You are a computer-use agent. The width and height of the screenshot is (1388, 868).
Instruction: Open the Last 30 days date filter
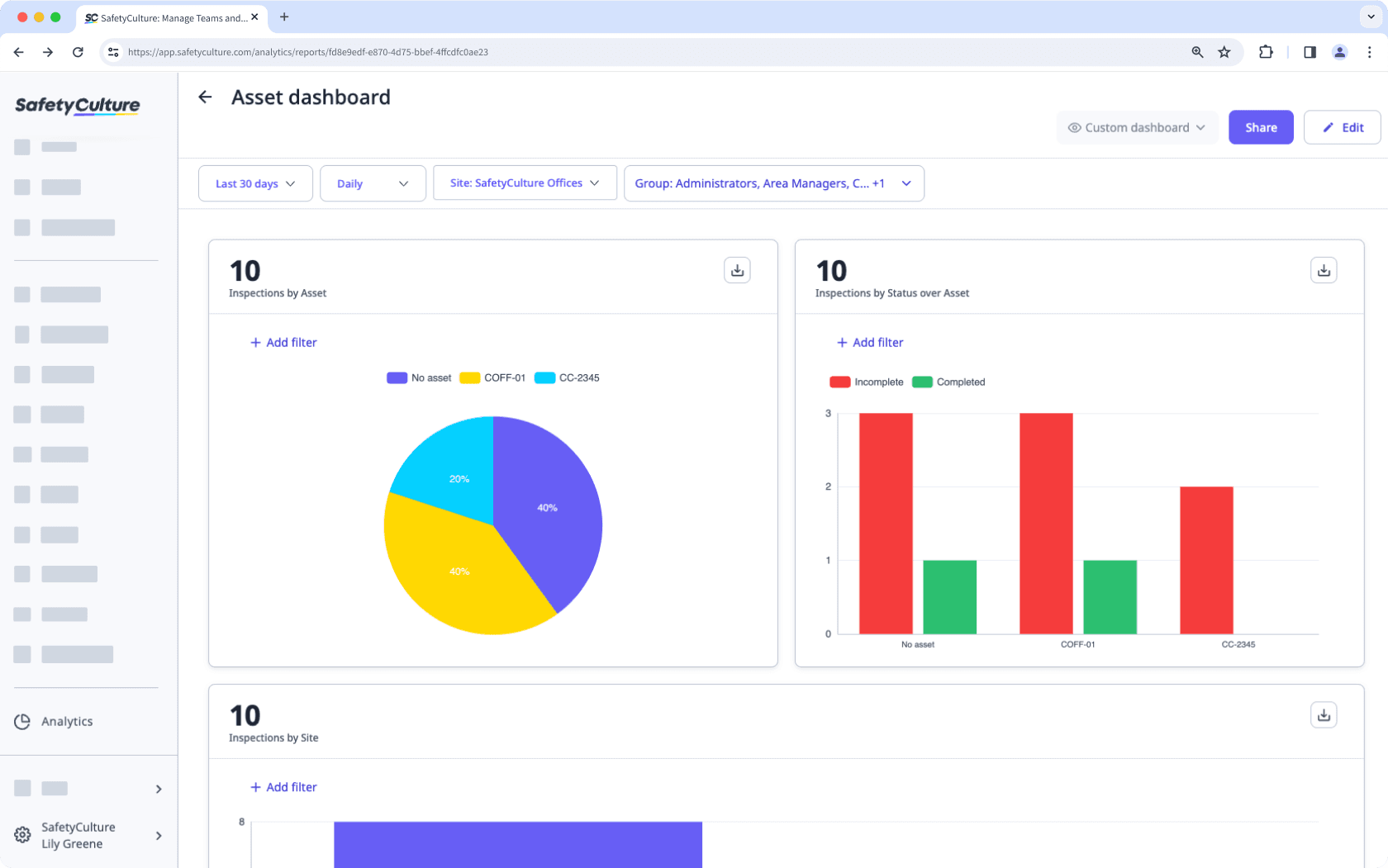(x=254, y=183)
